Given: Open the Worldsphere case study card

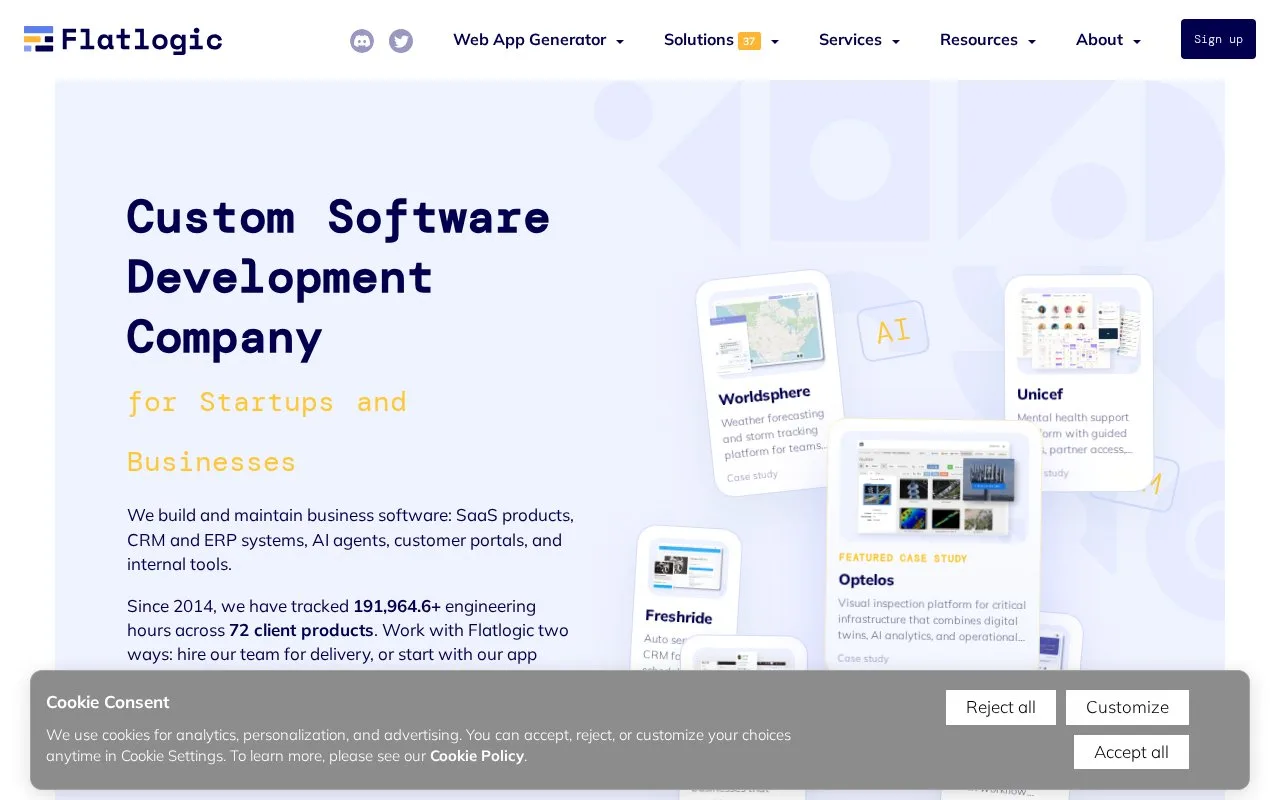Looking at the screenshot, I should (771, 382).
